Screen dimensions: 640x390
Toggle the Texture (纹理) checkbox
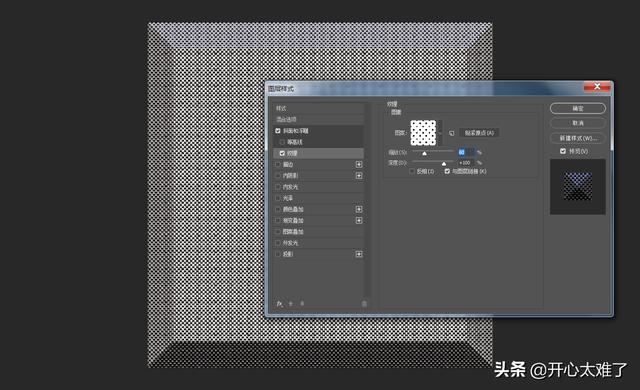click(282, 153)
